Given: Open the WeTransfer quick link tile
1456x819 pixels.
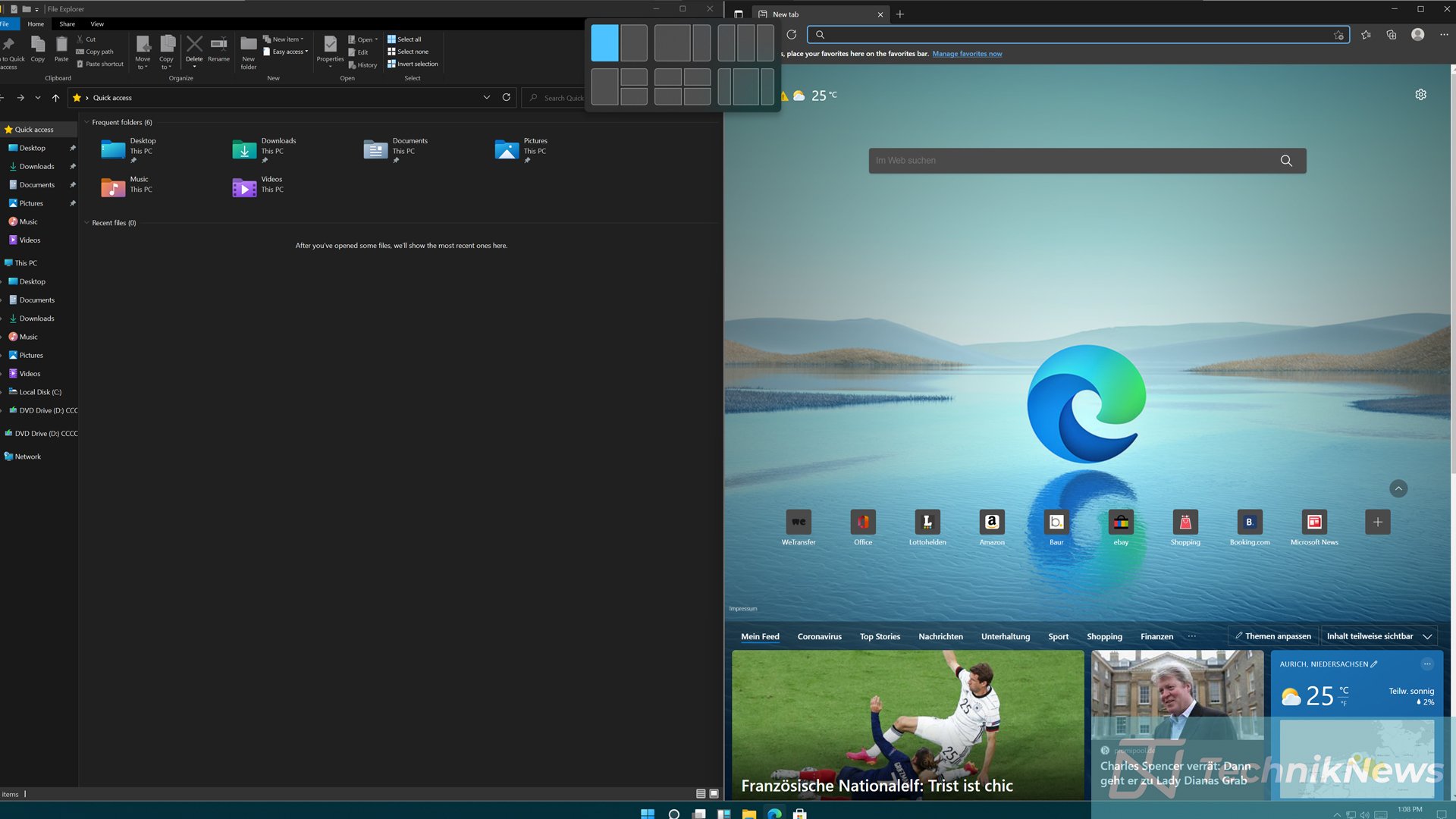Looking at the screenshot, I should (x=799, y=527).
